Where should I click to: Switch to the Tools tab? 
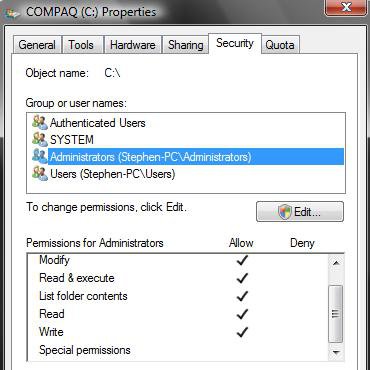click(x=81, y=45)
